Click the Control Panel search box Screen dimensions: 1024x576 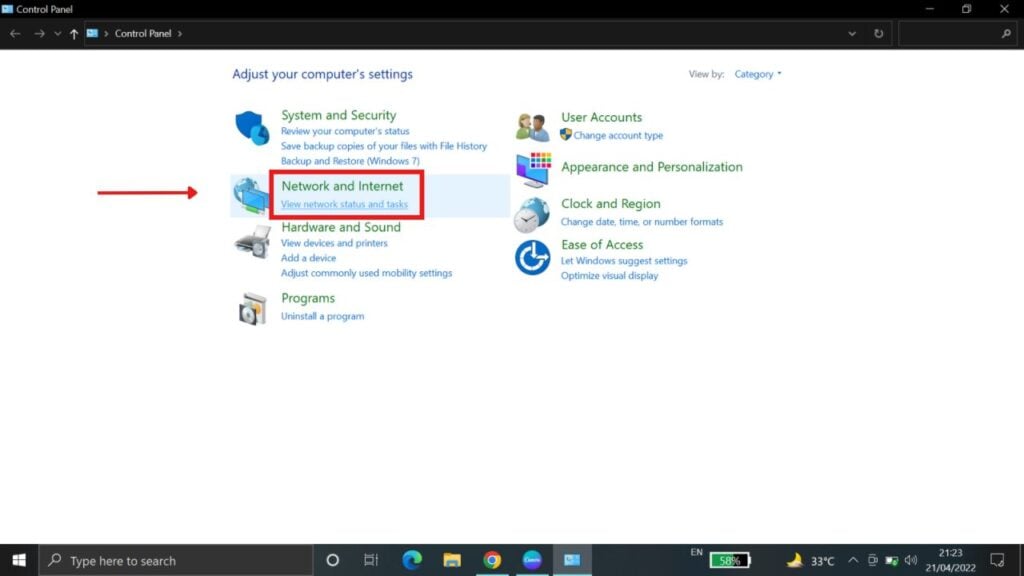(957, 33)
